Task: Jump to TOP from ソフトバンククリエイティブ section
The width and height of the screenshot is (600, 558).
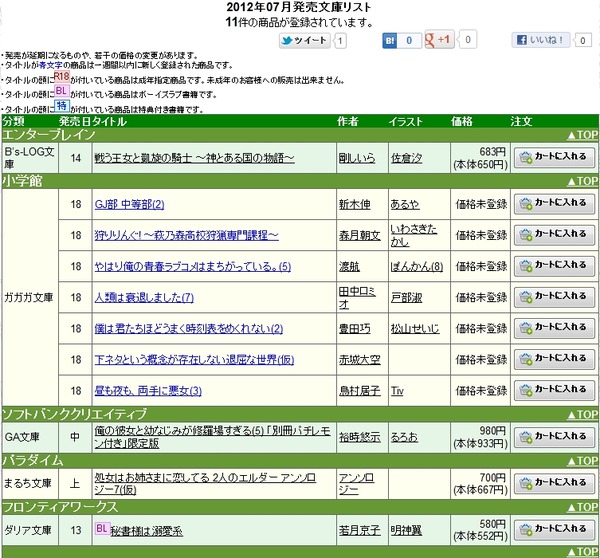Action: coord(582,414)
